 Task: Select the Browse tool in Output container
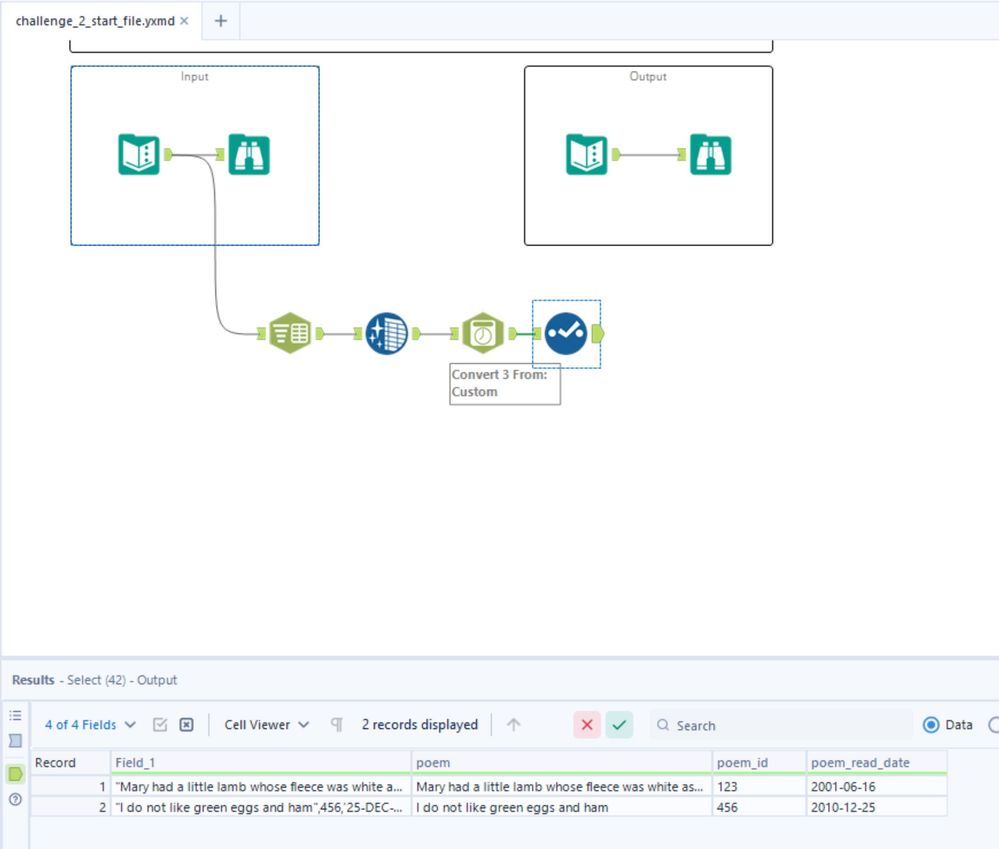(x=710, y=154)
